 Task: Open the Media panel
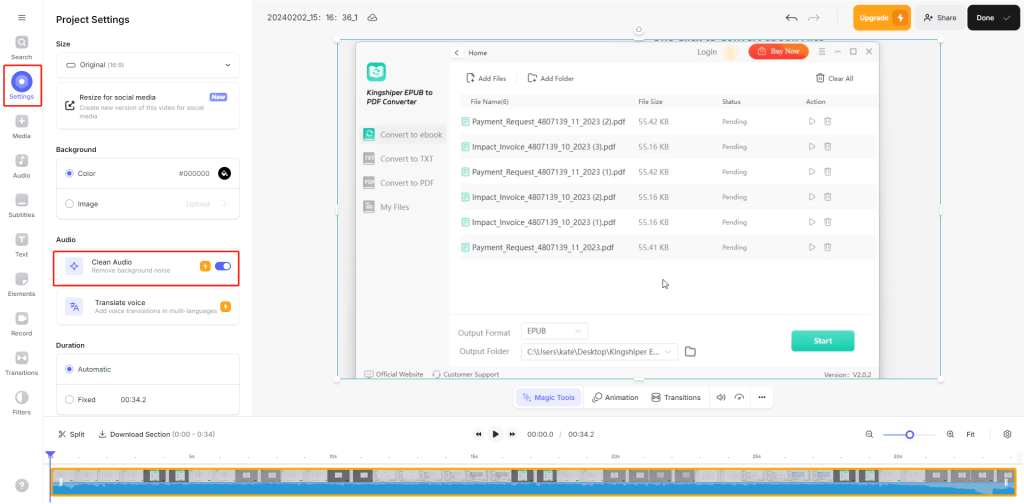point(22,127)
